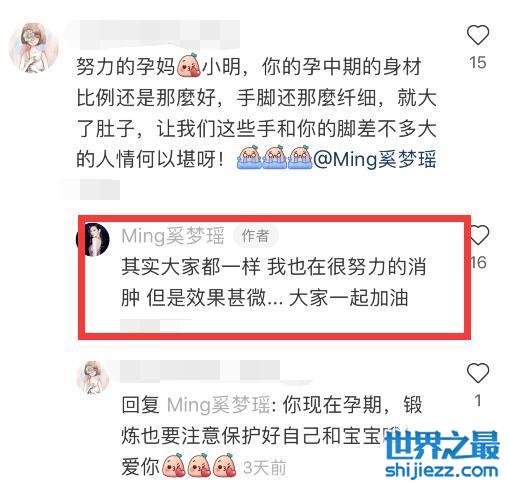Tap the 世界之最 shijiezz.com watermark

(x=442, y=455)
